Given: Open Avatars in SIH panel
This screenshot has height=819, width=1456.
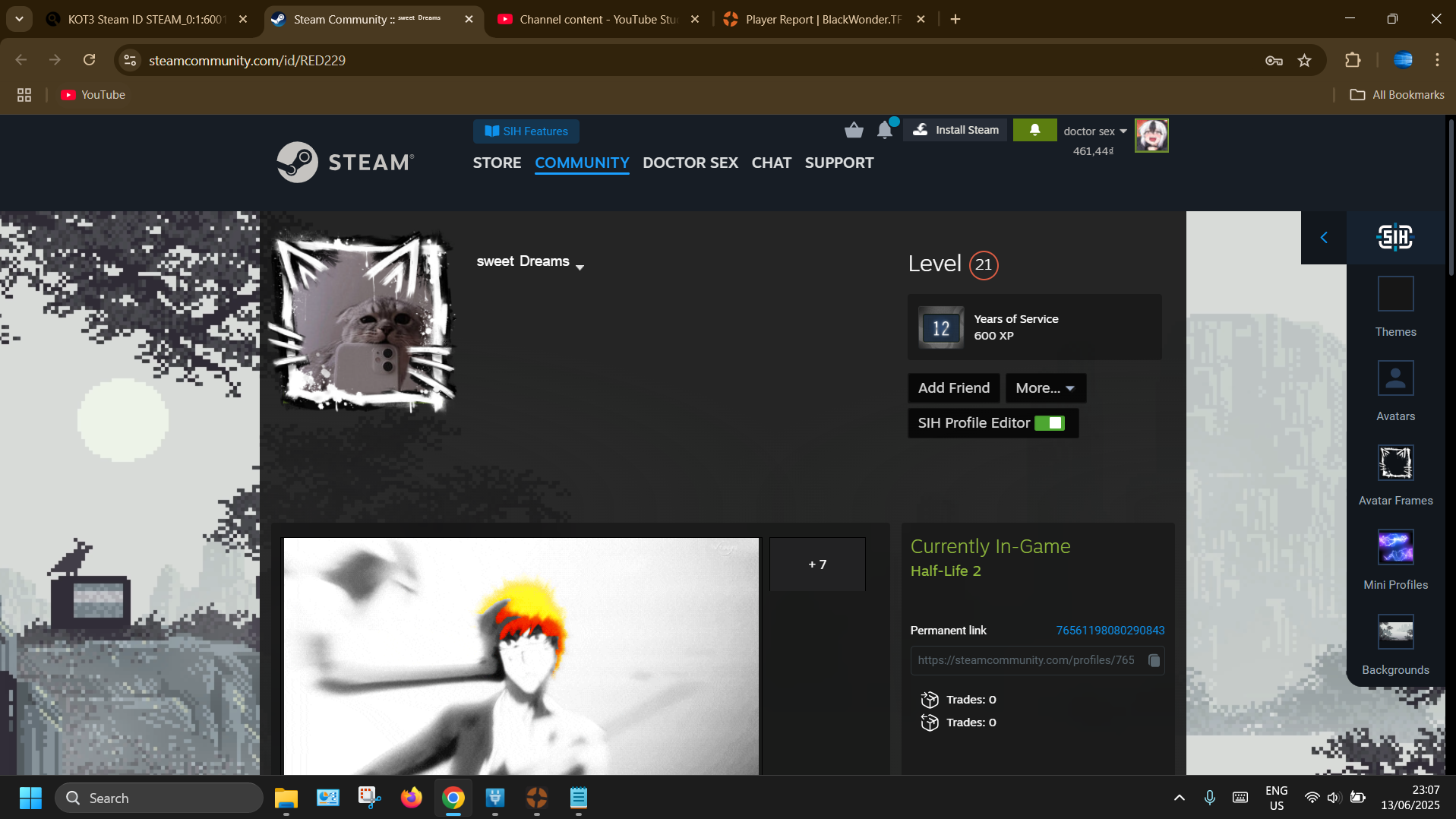Looking at the screenshot, I should pos(1395,391).
